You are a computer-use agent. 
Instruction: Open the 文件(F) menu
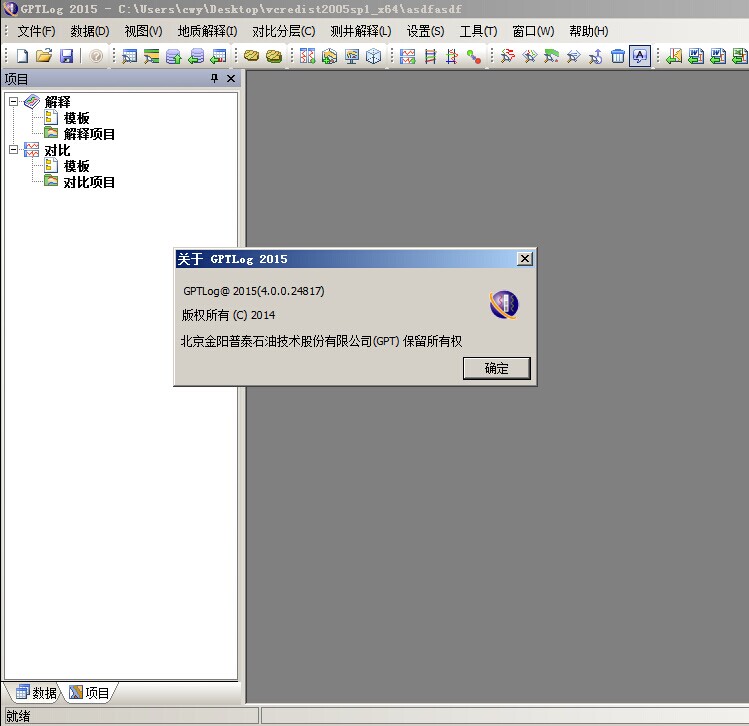[36, 31]
